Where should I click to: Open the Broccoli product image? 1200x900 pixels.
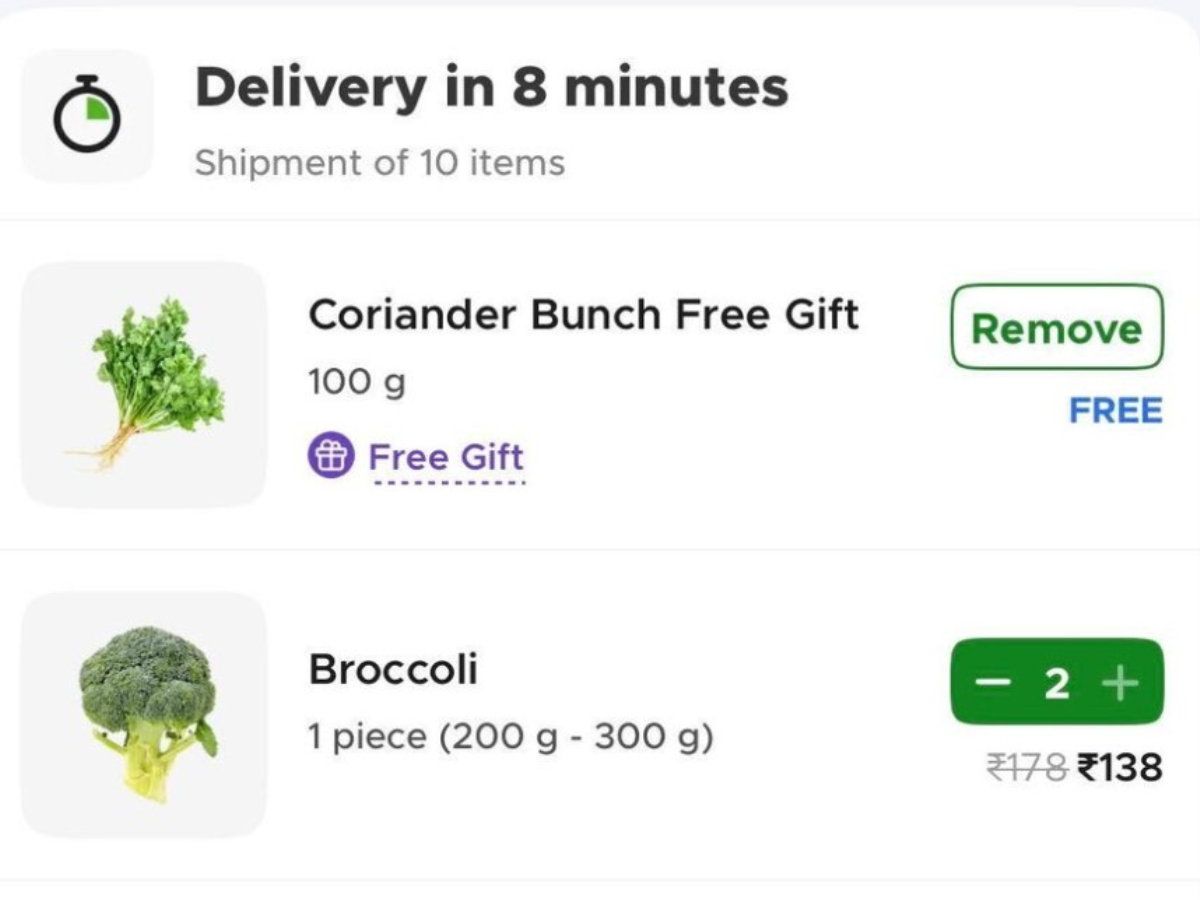tap(144, 714)
